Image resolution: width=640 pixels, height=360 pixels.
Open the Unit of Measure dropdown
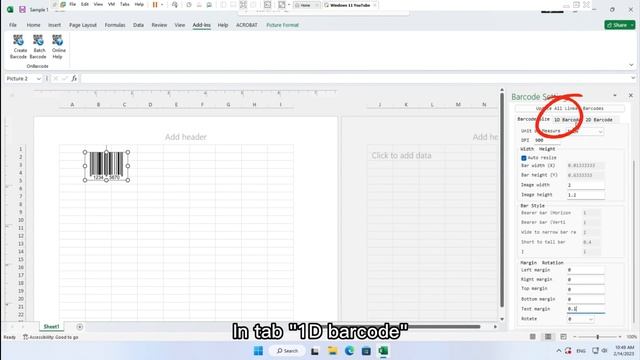(x=600, y=131)
